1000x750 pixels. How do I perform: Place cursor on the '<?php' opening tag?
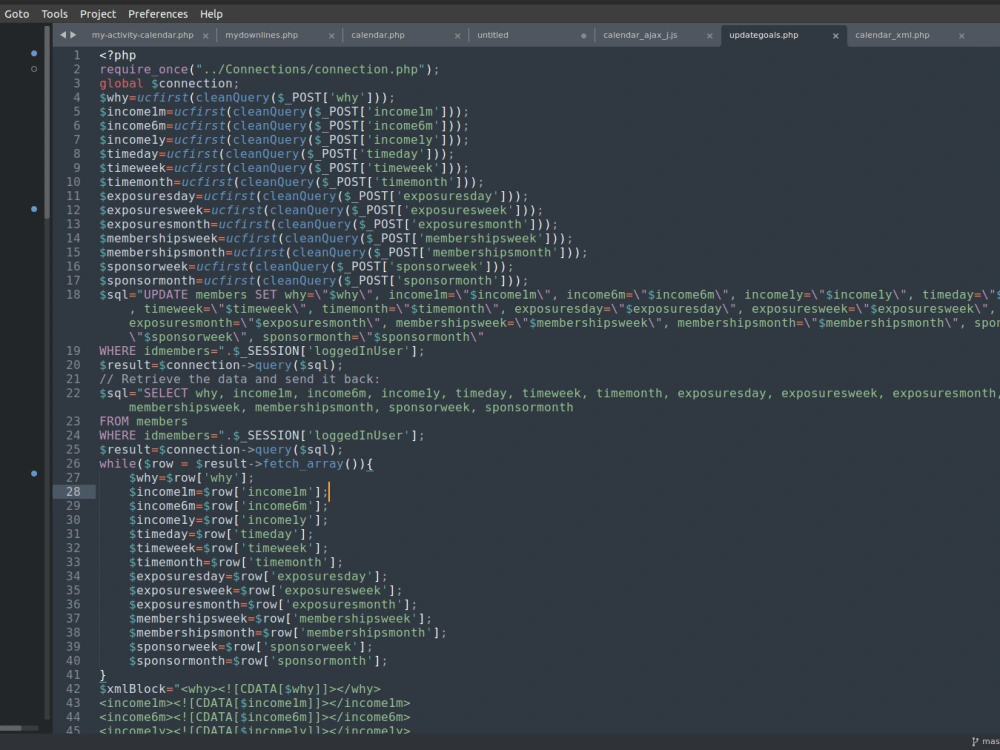click(x=117, y=55)
